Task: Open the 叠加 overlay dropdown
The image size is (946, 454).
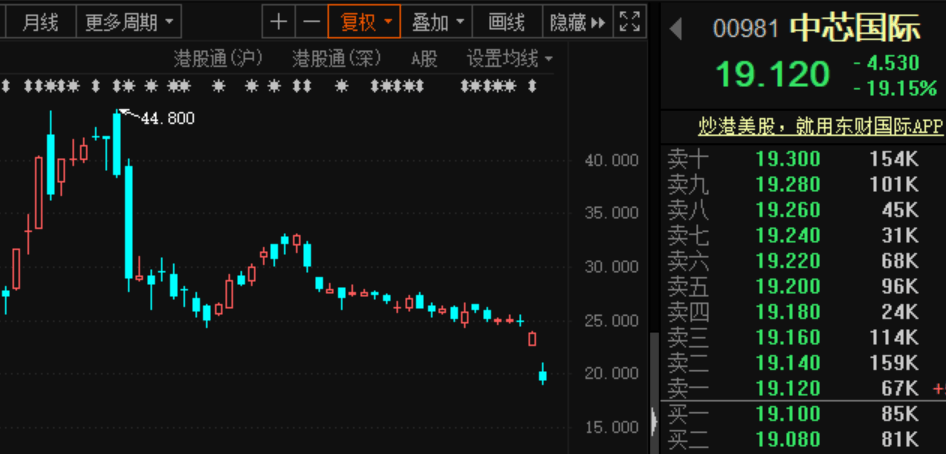Action: [x=439, y=22]
